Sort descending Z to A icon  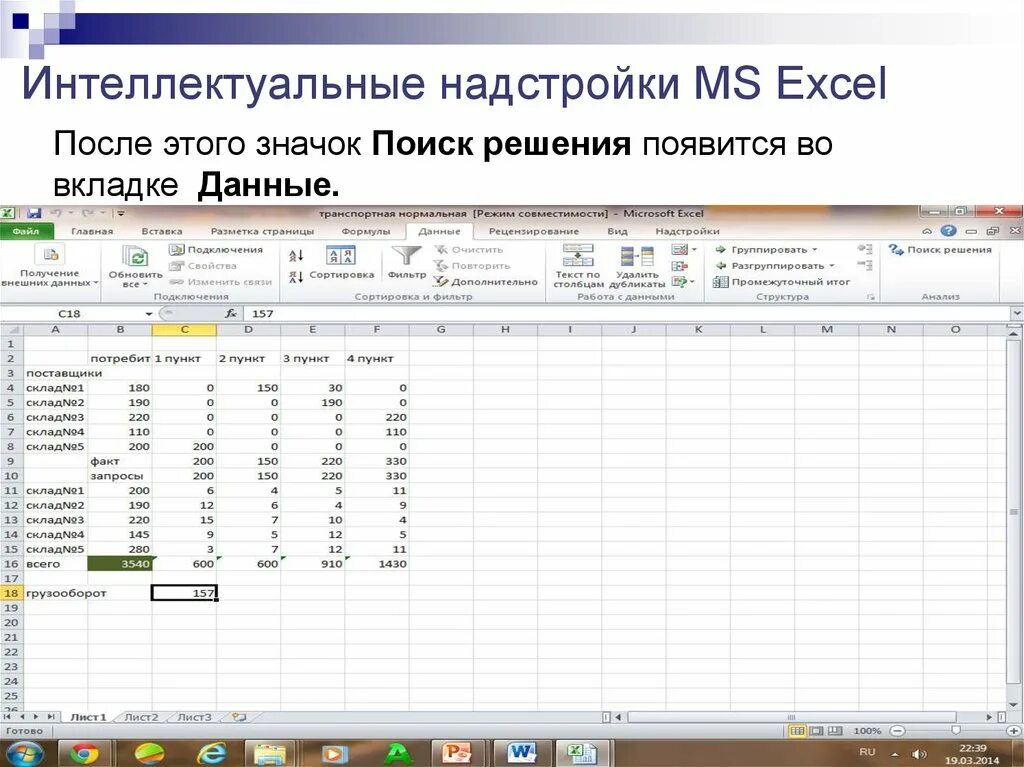[296, 277]
